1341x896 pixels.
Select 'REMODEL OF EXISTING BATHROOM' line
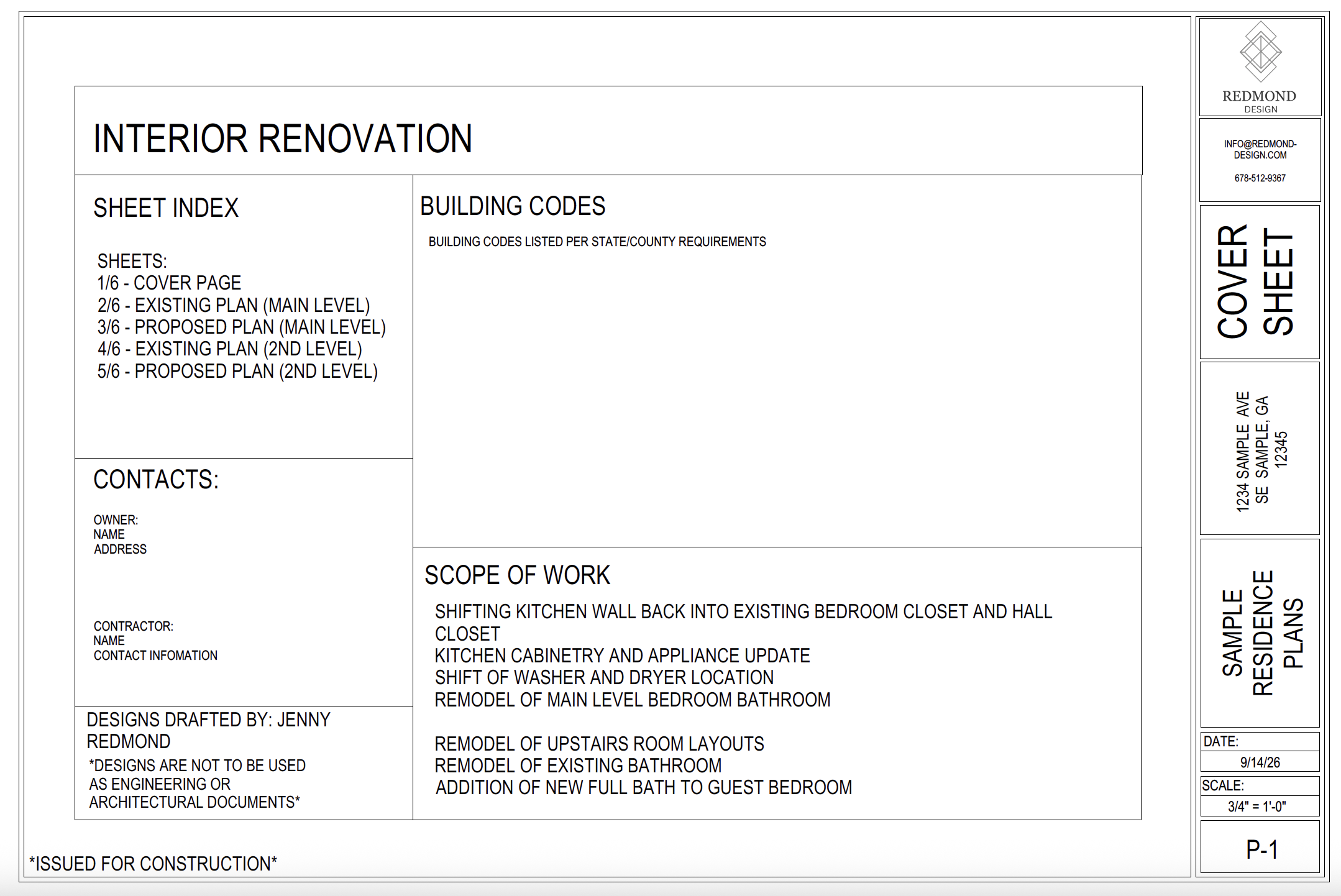[578, 766]
